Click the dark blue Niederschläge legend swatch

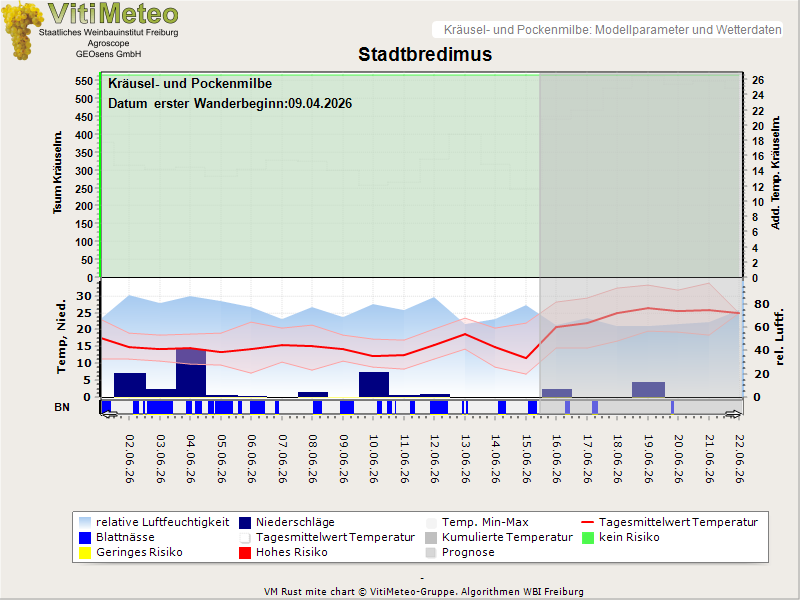point(245,522)
